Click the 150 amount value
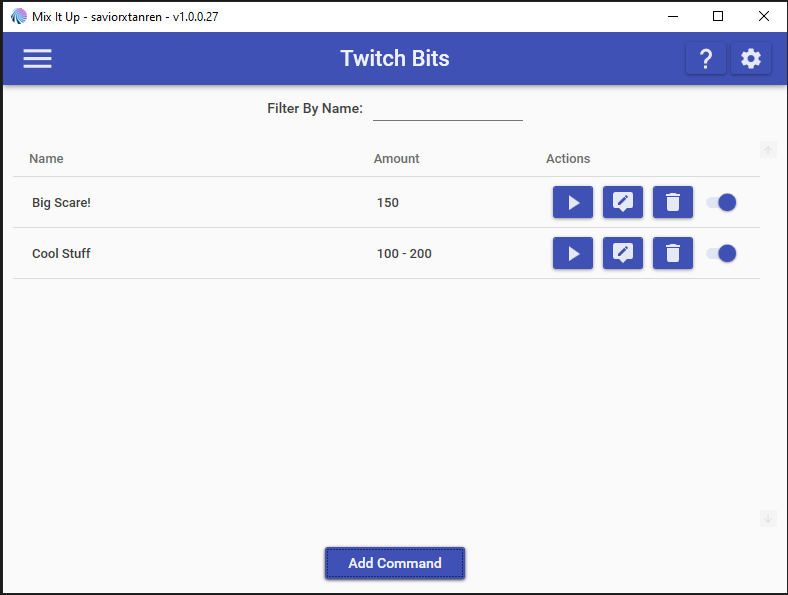Image resolution: width=788 pixels, height=595 pixels. [387, 203]
